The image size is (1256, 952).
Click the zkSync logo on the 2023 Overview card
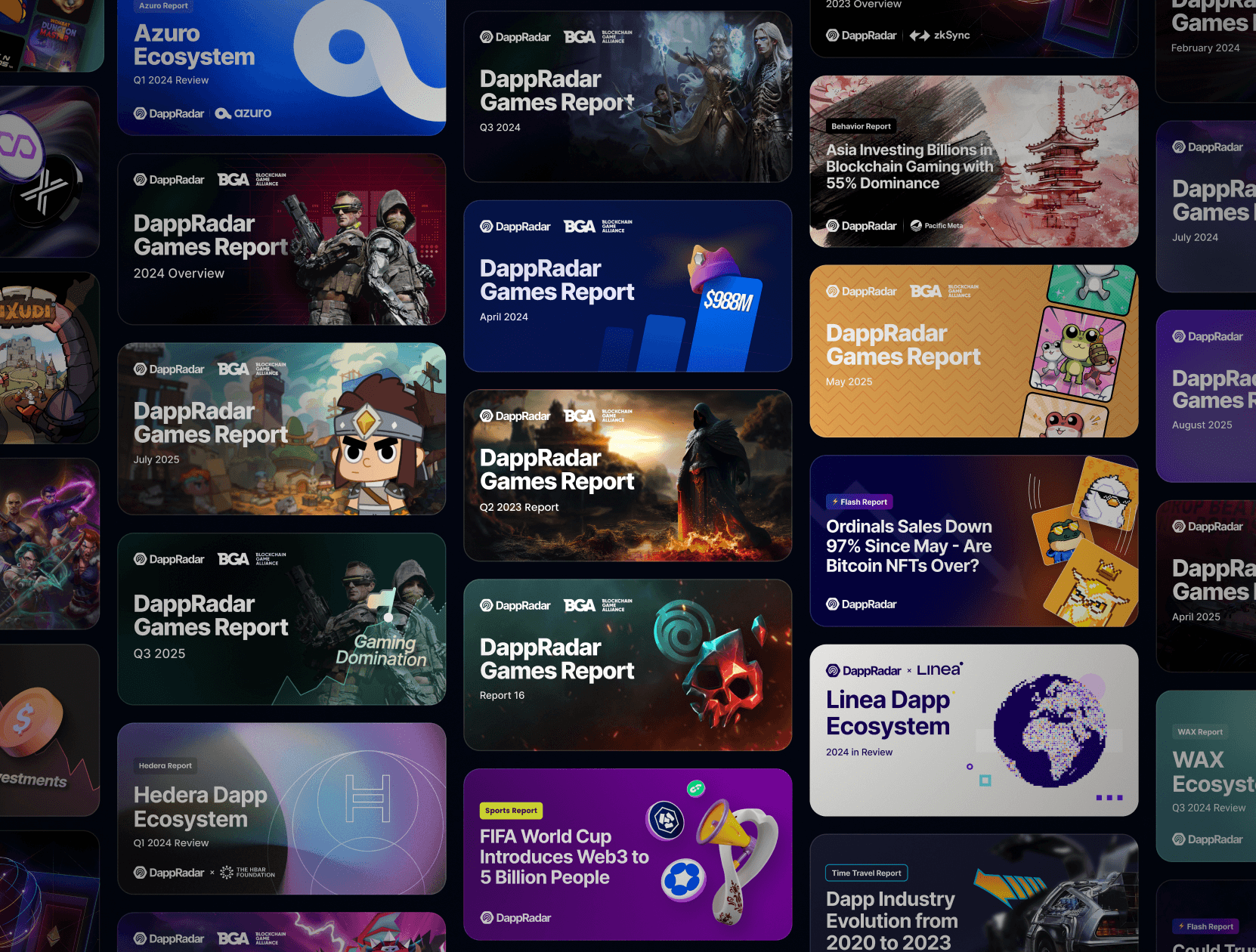pyautogui.click(x=939, y=36)
